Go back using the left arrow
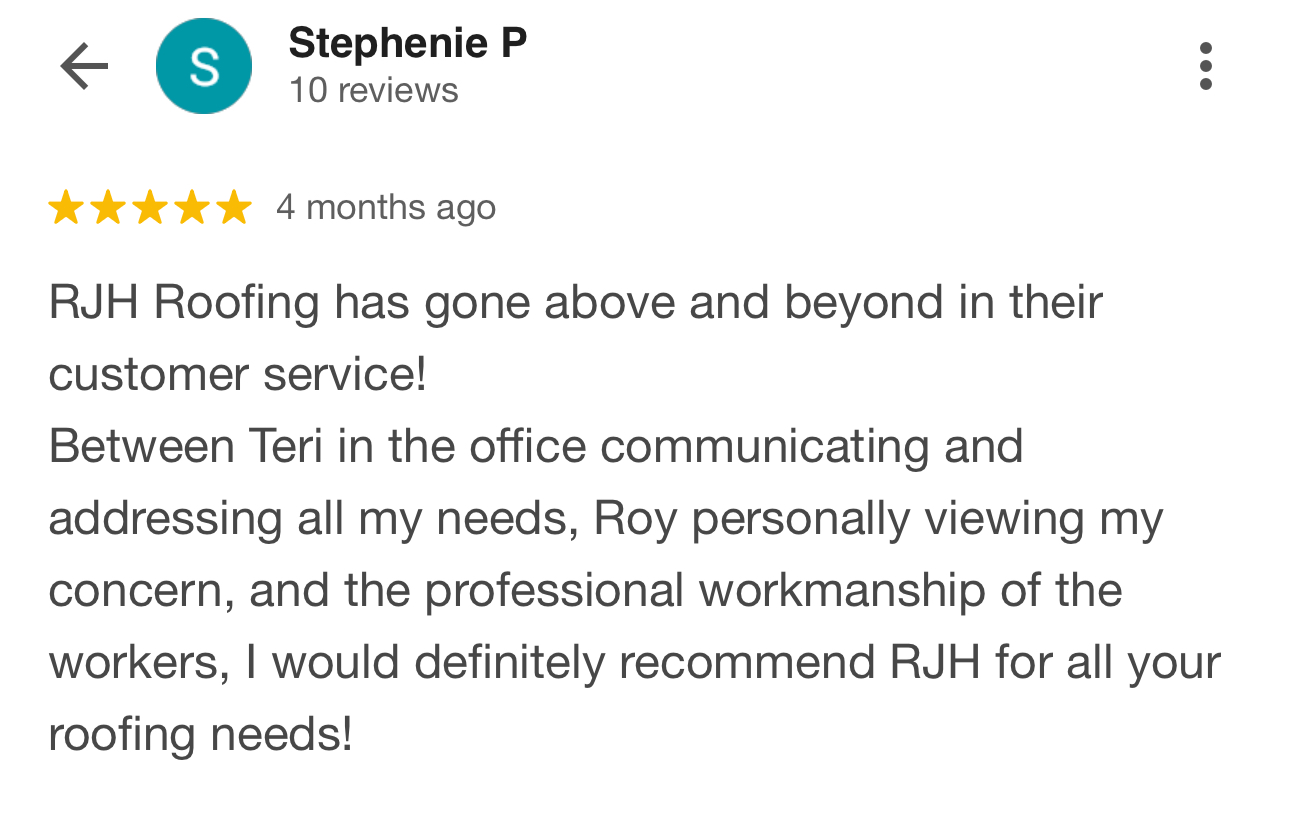The image size is (1290, 814). [x=84, y=67]
